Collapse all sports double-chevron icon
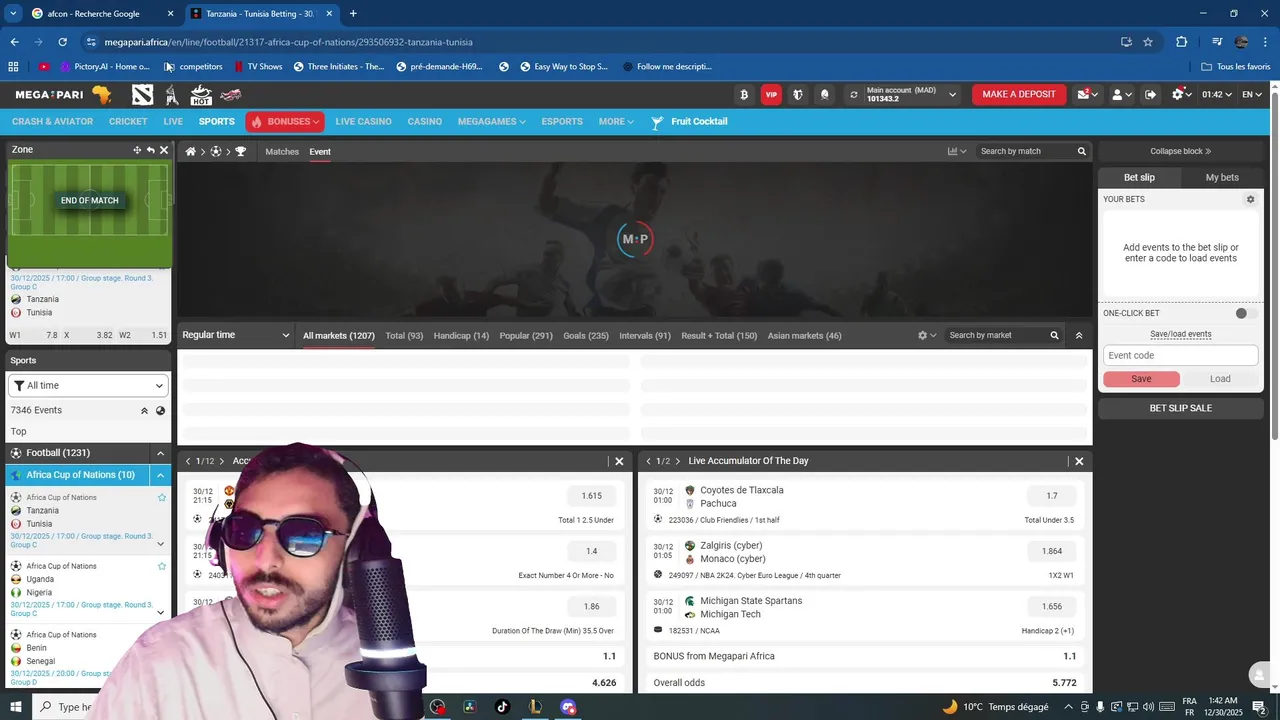The image size is (1280, 720). pos(144,411)
